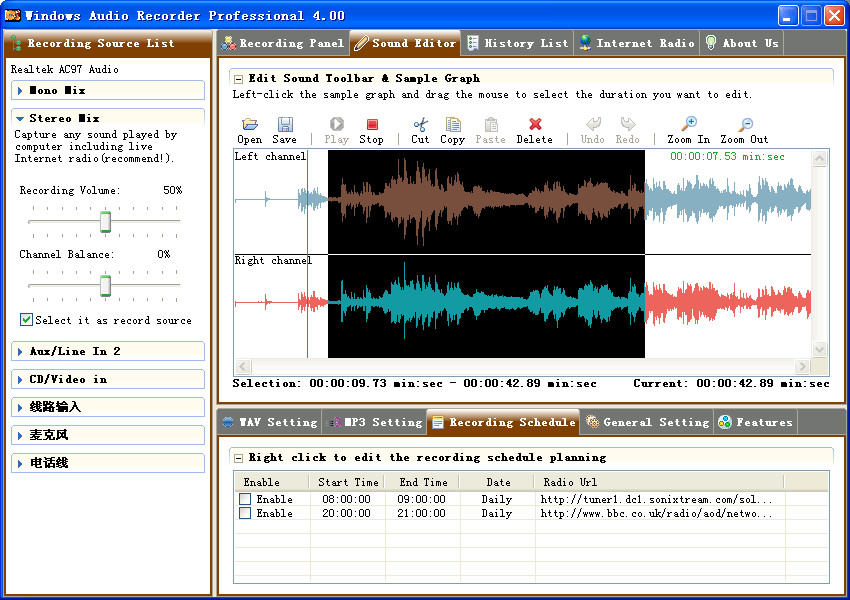Viewport: 850px width, 600px height.
Task: Click the 00:00:07.53 time indicator
Action: (x=727, y=156)
